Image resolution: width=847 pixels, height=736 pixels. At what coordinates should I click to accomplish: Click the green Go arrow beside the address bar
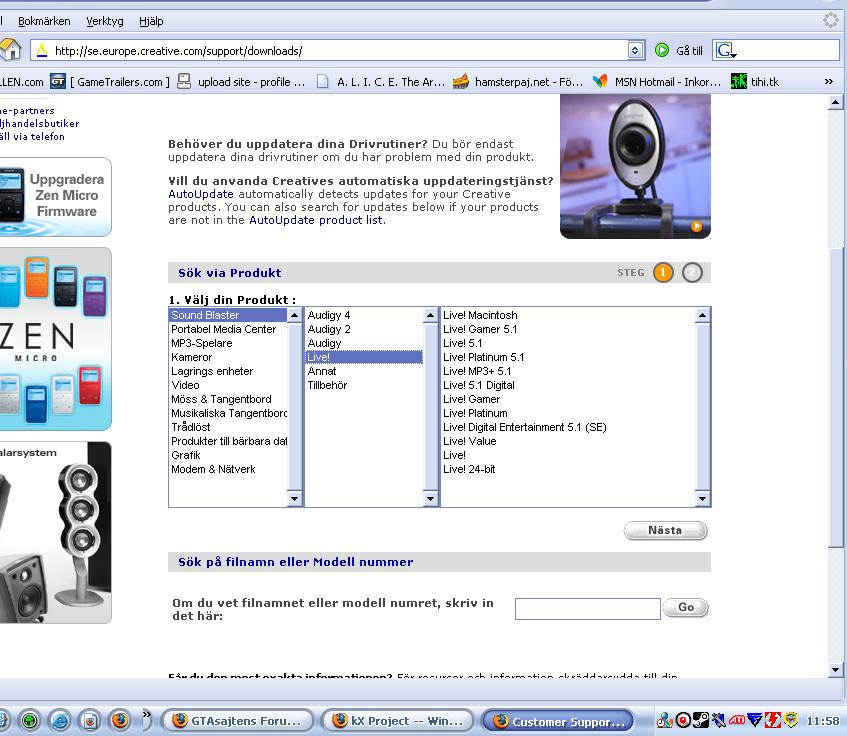662,50
